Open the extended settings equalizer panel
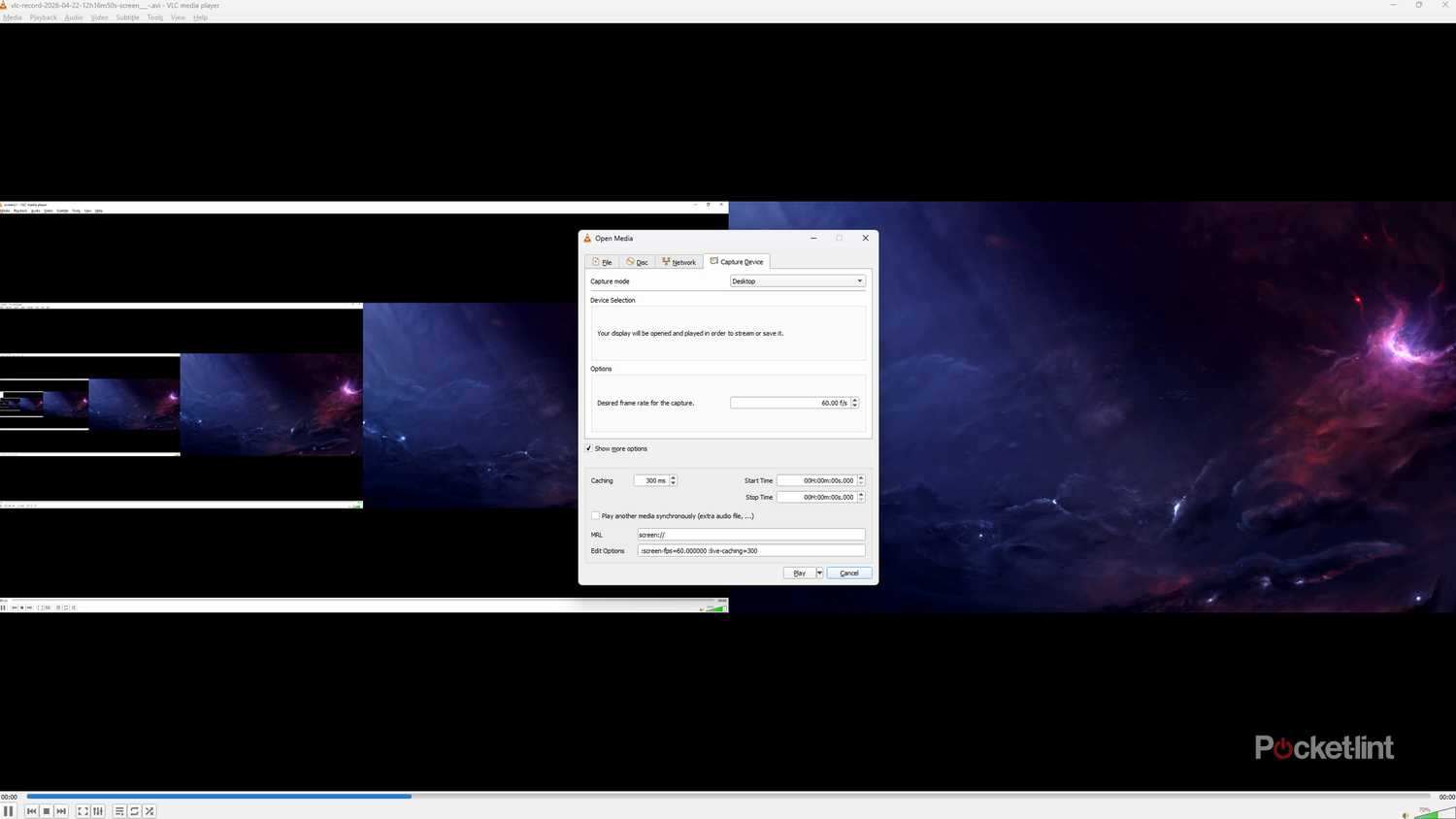Image resolution: width=1456 pixels, height=819 pixels. (97, 811)
